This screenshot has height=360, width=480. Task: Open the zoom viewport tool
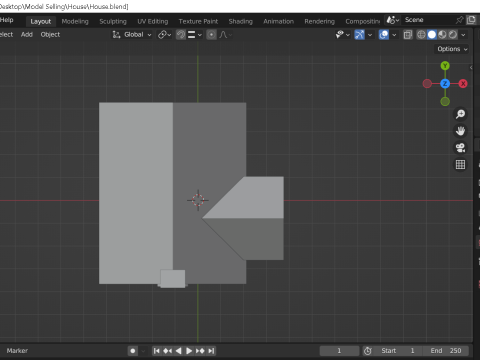(x=460, y=114)
